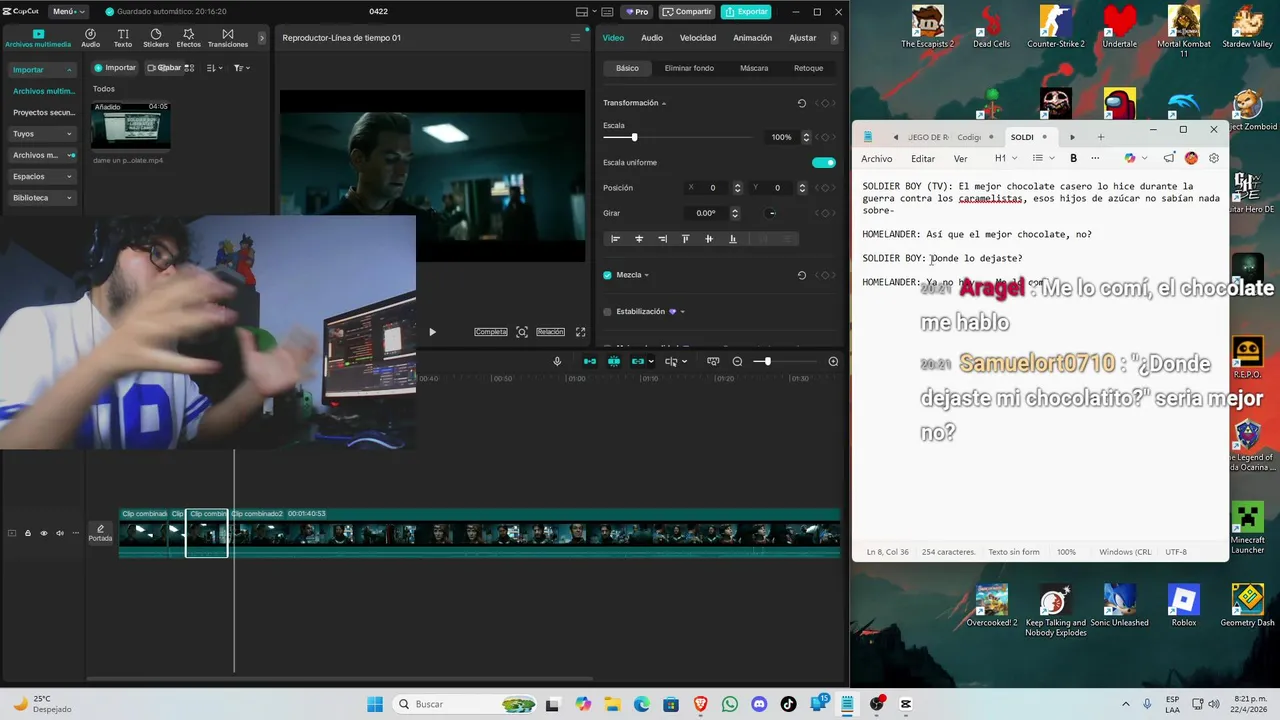The height and width of the screenshot is (720, 1280).
Task: Open the media filter dropdown
Action: click(241, 68)
